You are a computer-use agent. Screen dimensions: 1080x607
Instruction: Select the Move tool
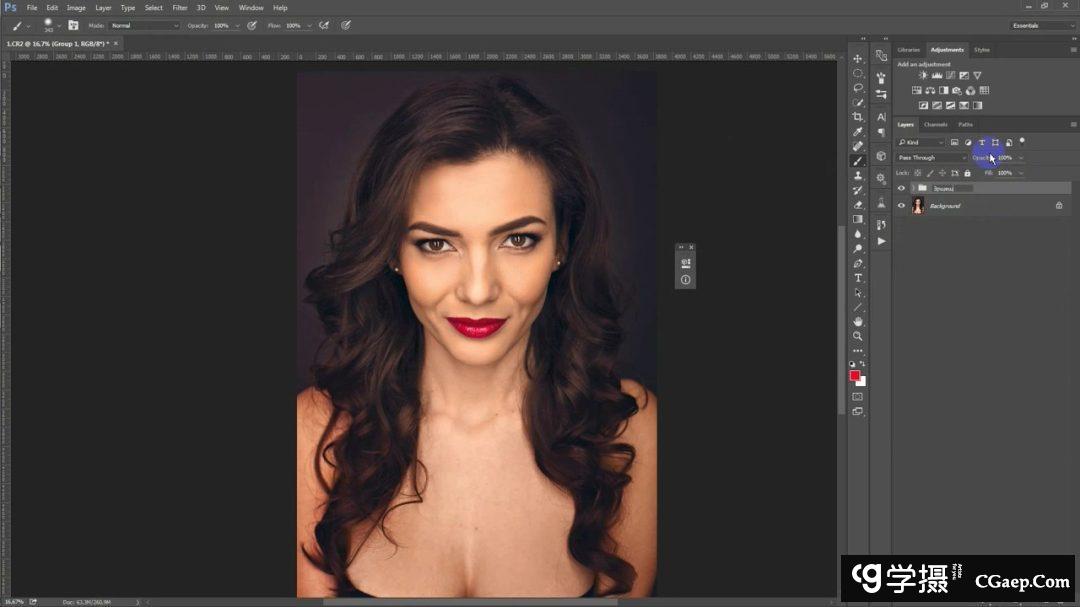858,59
